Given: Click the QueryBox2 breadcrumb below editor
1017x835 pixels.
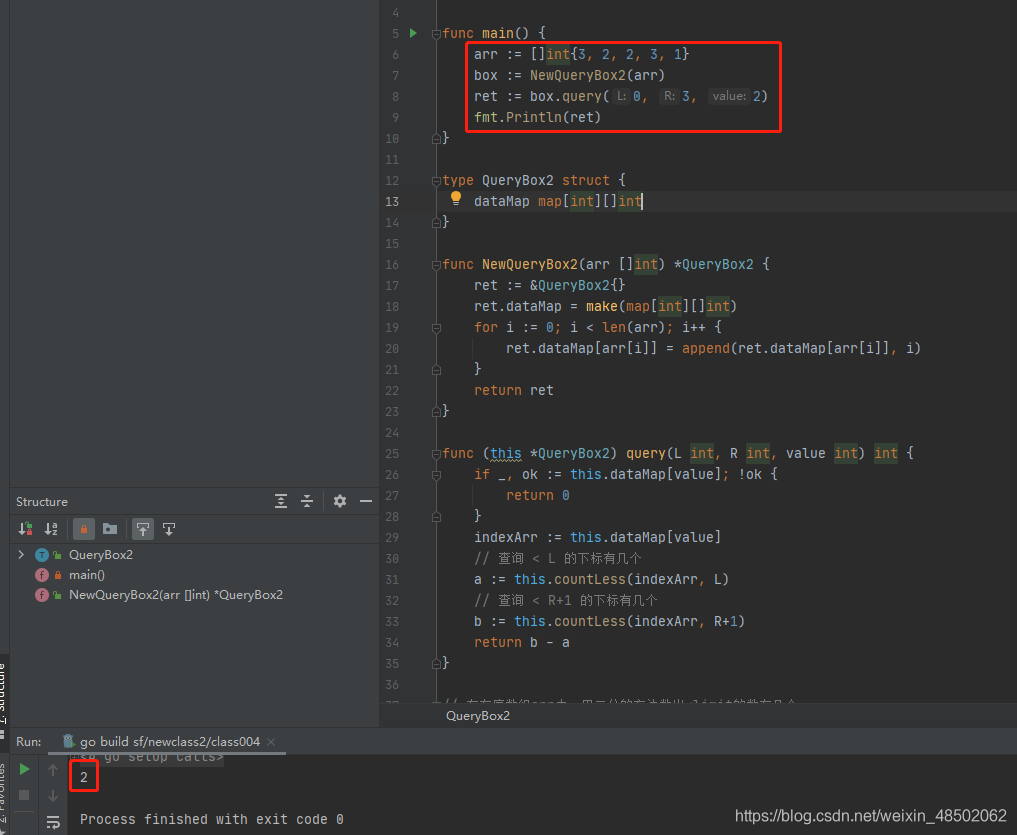Looking at the screenshot, I should click(x=478, y=716).
